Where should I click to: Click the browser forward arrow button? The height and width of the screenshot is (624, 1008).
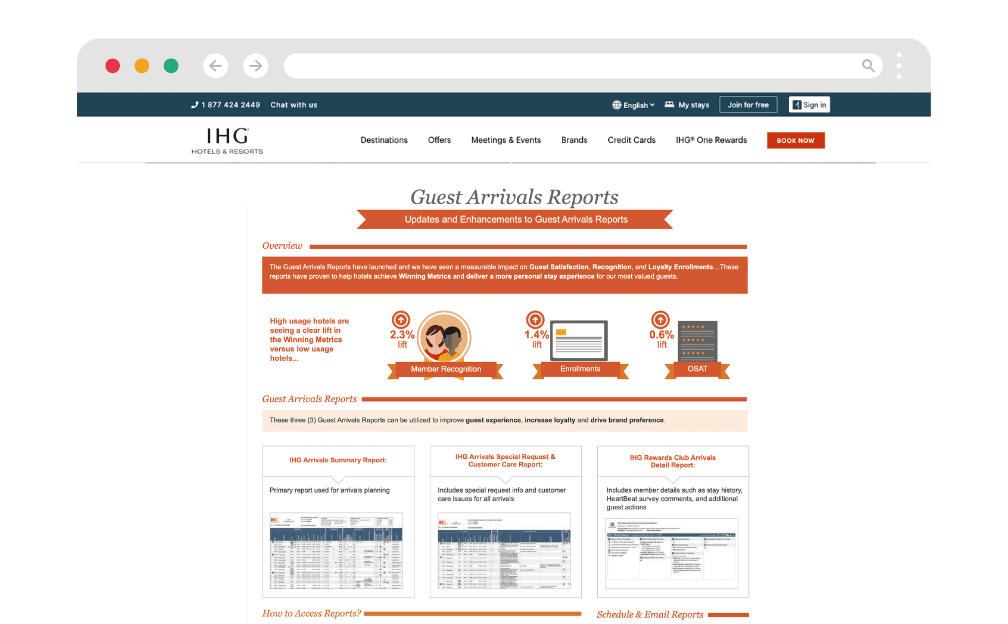pyautogui.click(x=256, y=66)
